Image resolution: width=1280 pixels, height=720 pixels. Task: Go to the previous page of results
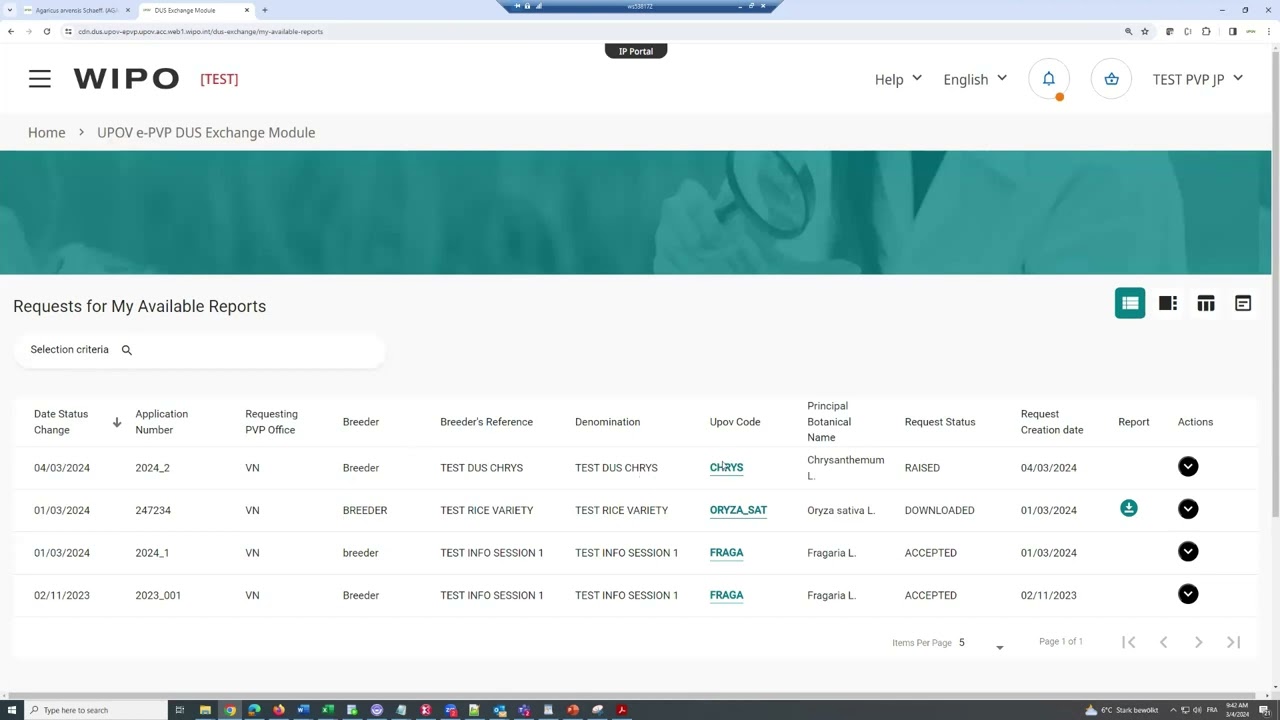click(1163, 642)
